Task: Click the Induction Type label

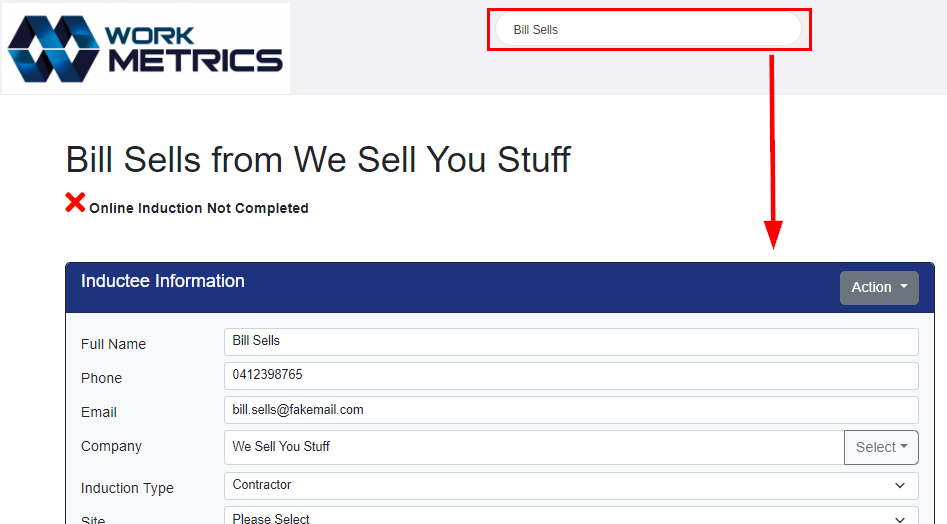Action: click(127, 488)
